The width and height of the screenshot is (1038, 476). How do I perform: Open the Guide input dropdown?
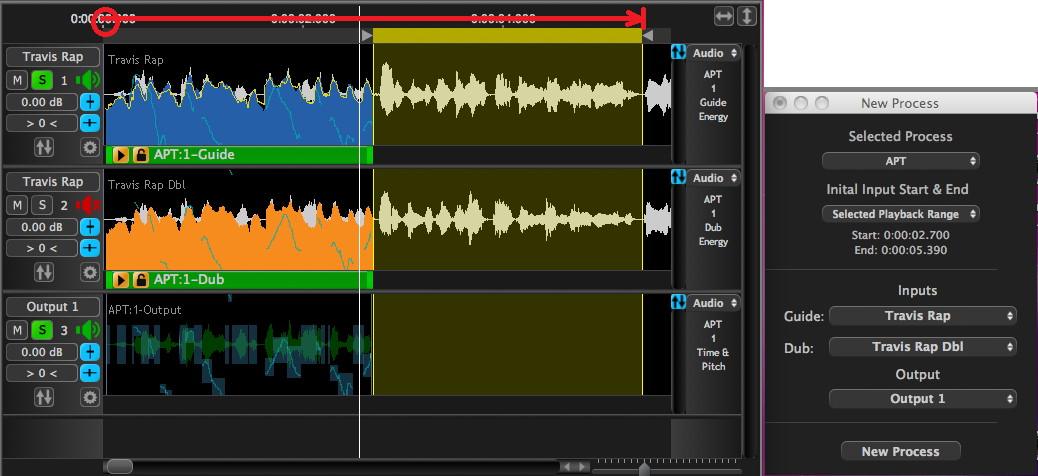[922, 316]
